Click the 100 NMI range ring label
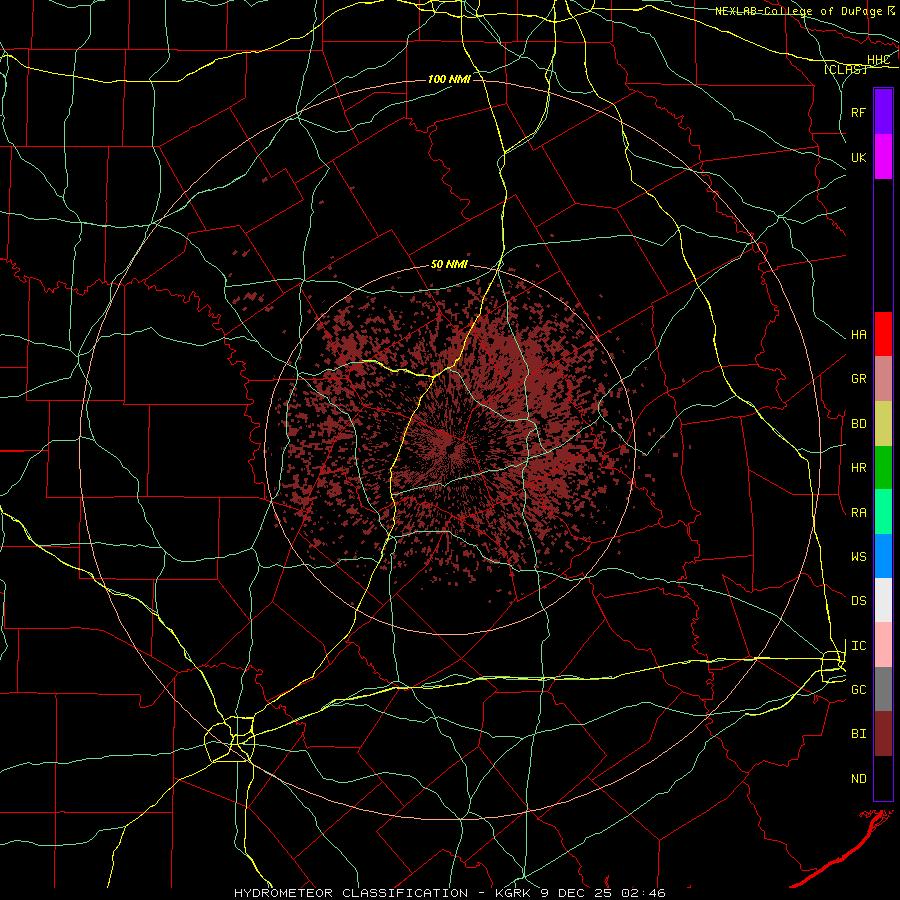900x900 pixels. click(x=449, y=79)
